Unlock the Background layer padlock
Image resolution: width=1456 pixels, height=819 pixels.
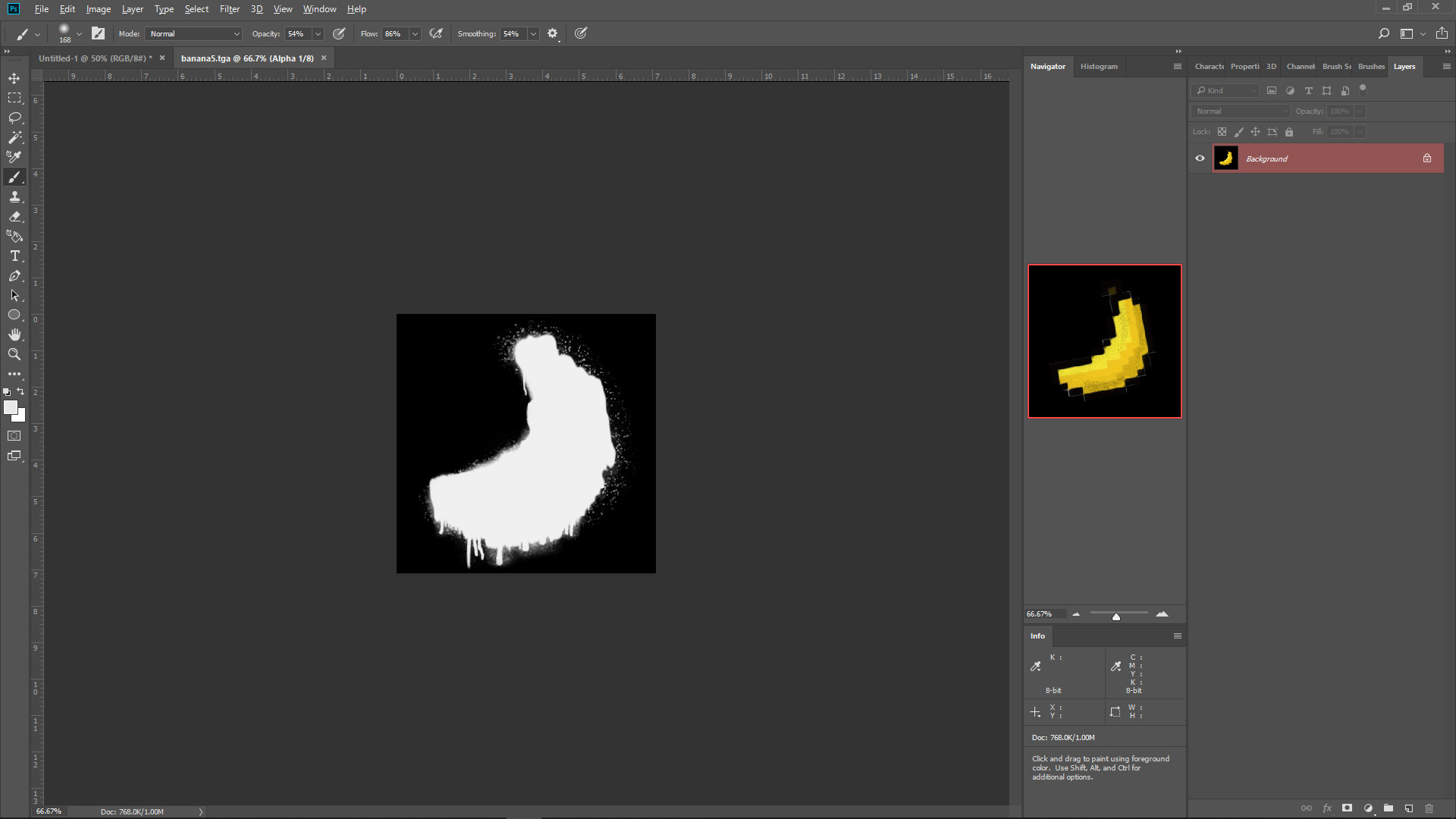coord(1427,158)
